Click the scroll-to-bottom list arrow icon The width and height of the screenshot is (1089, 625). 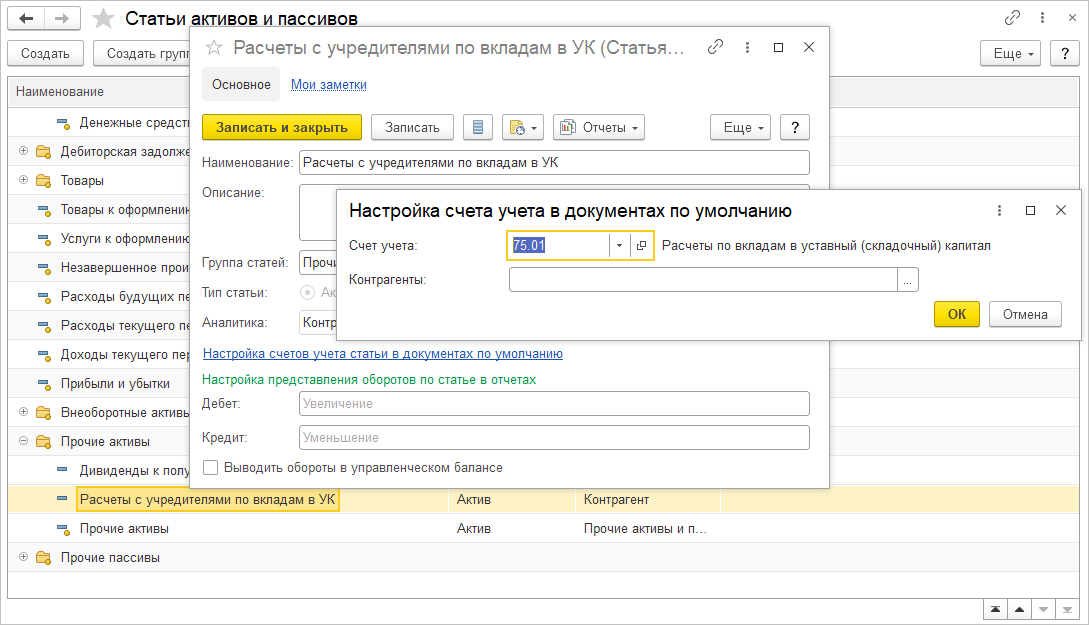(x=1069, y=609)
